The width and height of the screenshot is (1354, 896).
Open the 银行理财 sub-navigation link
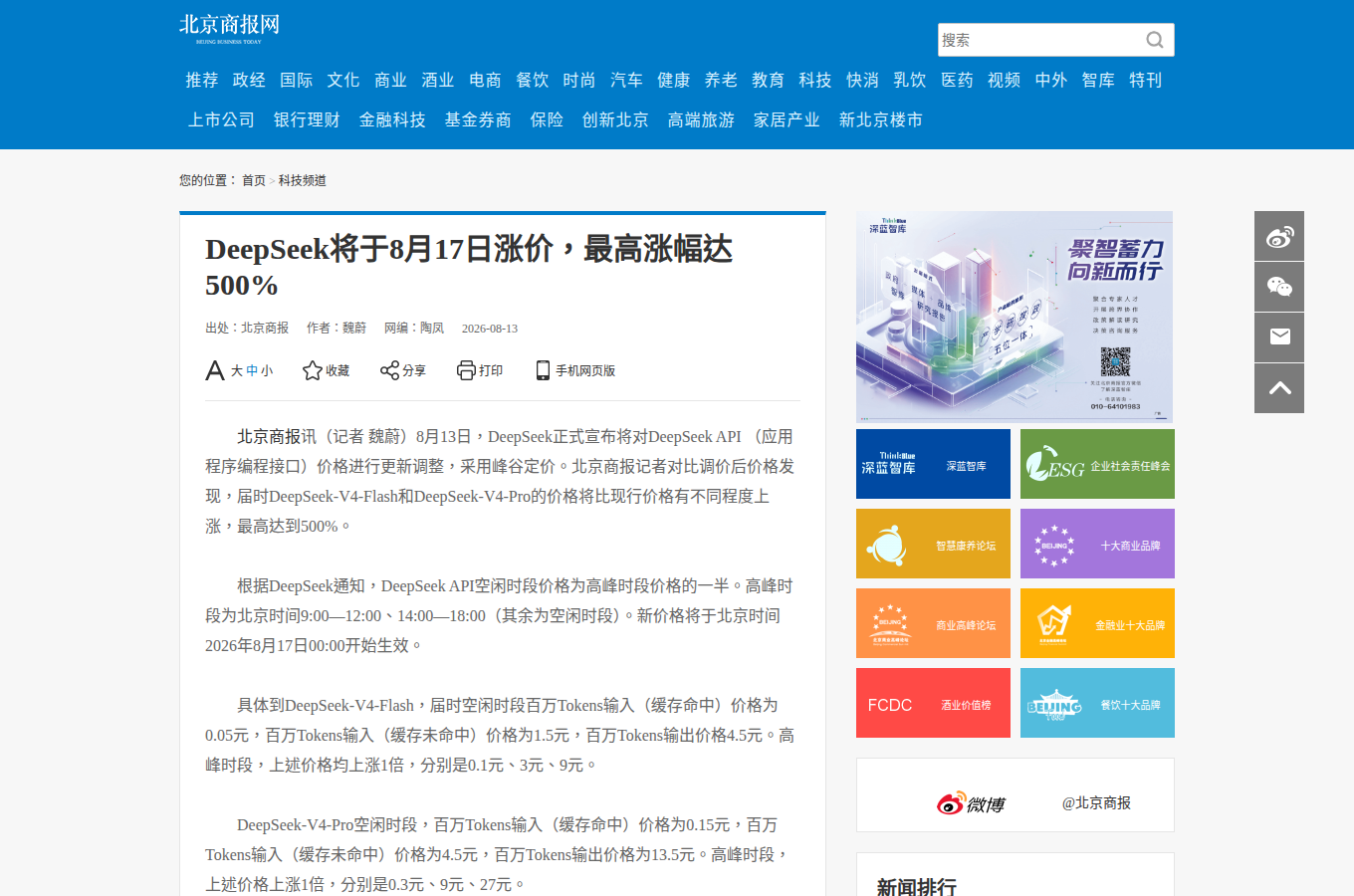click(307, 119)
